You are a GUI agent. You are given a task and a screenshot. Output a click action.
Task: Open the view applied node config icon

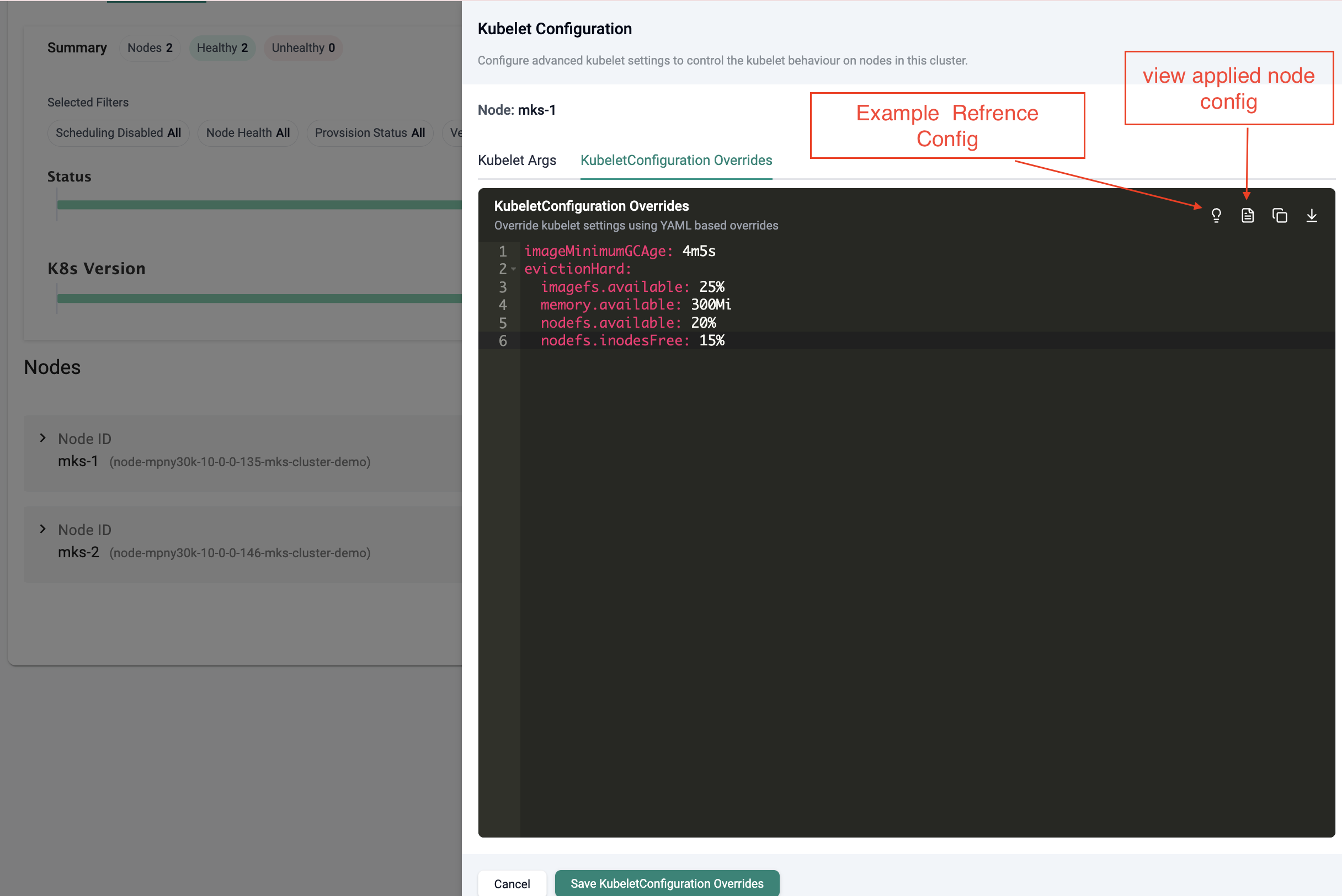tap(1248, 215)
